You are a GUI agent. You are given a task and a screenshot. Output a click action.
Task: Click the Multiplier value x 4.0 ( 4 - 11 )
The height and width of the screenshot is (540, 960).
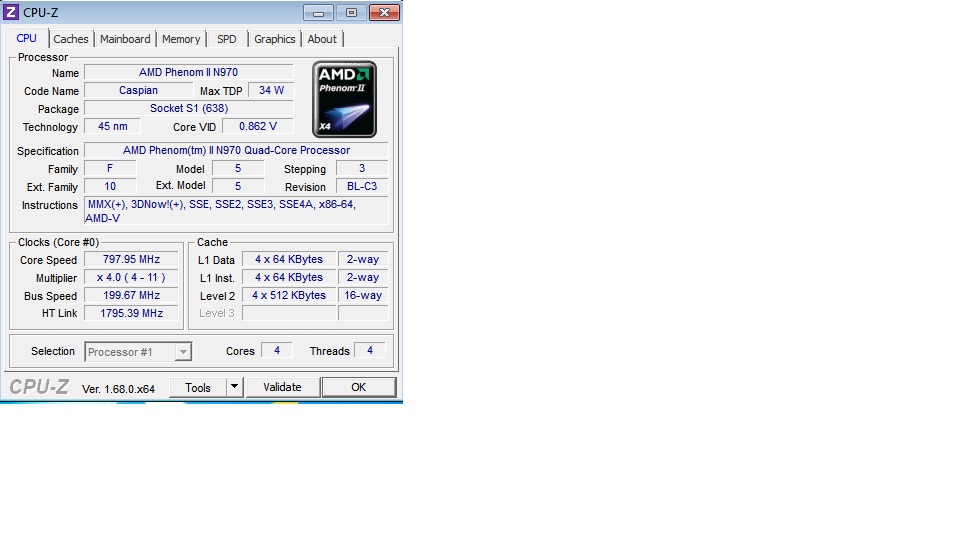click(x=132, y=277)
